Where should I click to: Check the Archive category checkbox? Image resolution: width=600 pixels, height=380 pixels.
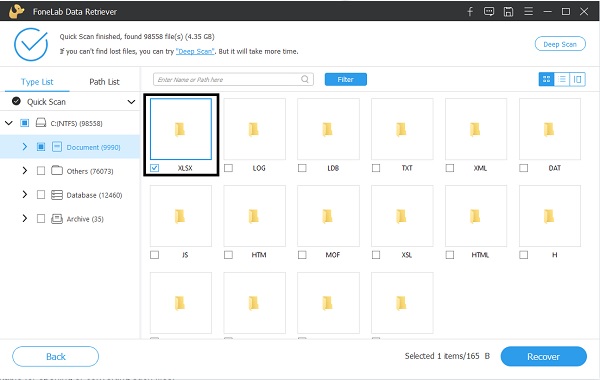41,219
